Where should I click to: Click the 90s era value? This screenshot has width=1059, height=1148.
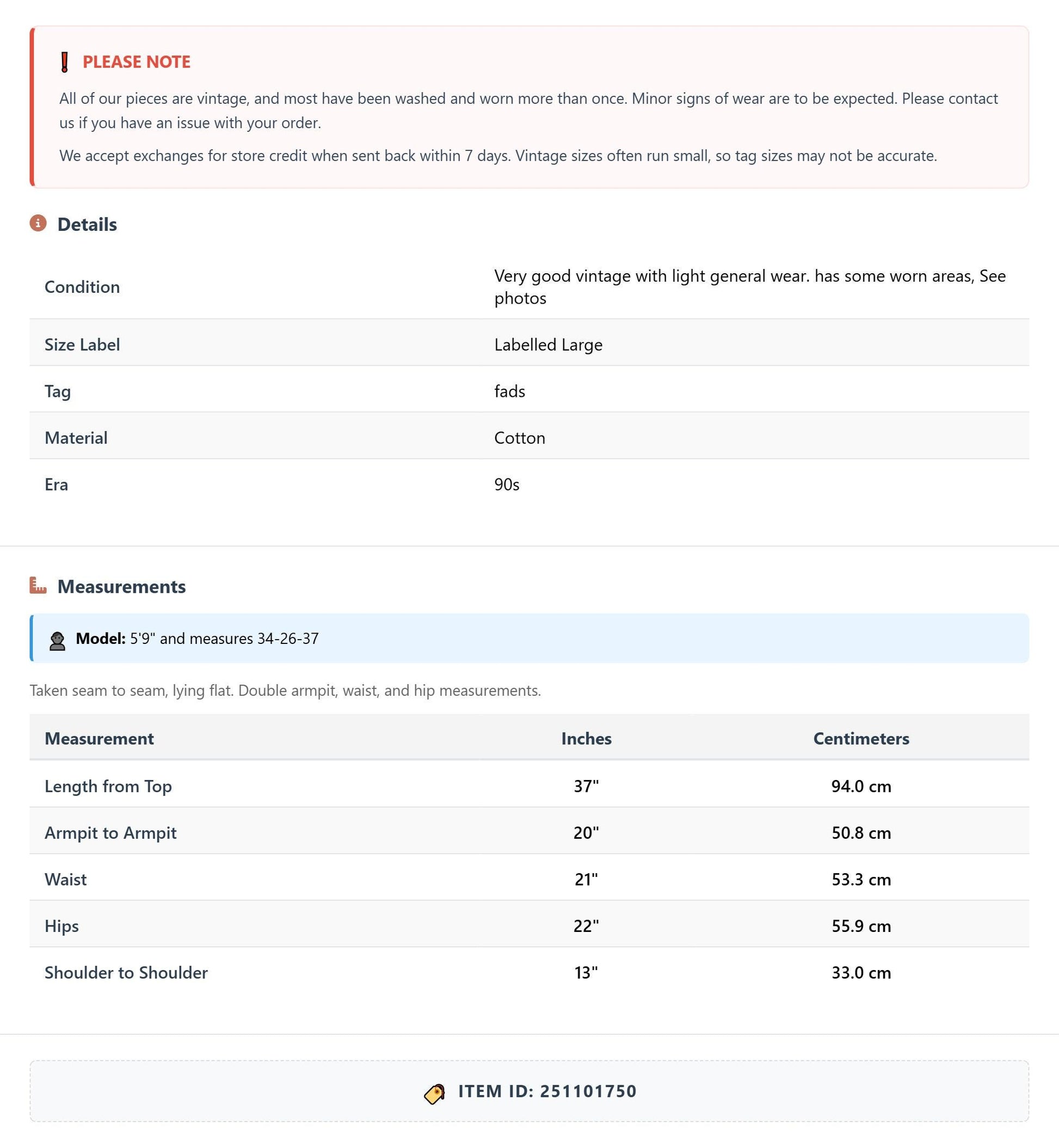(x=507, y=484)
